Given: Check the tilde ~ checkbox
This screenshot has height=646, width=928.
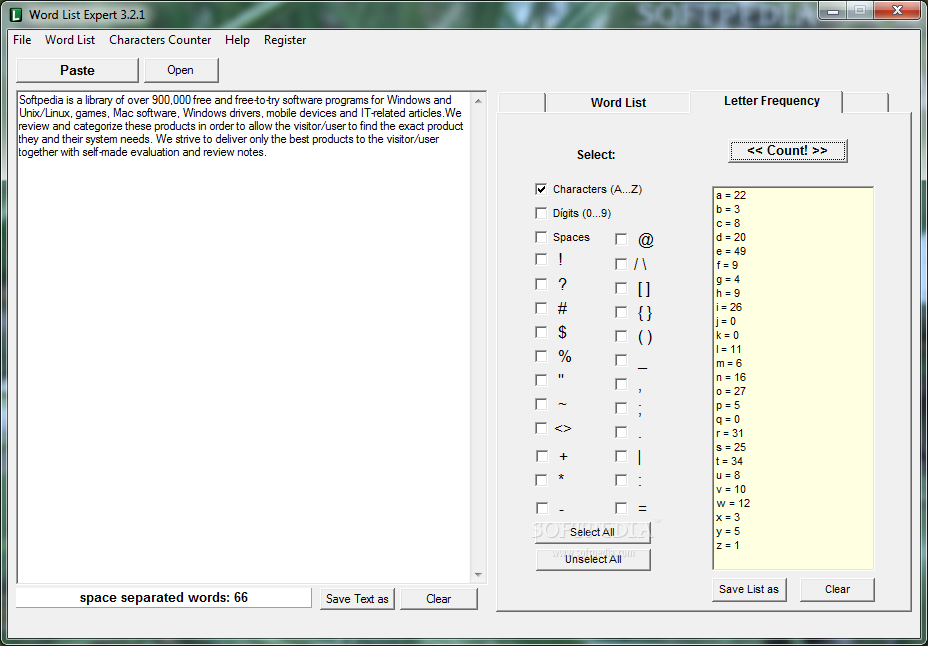Looking at the screenshot, I should pos(541,404).
